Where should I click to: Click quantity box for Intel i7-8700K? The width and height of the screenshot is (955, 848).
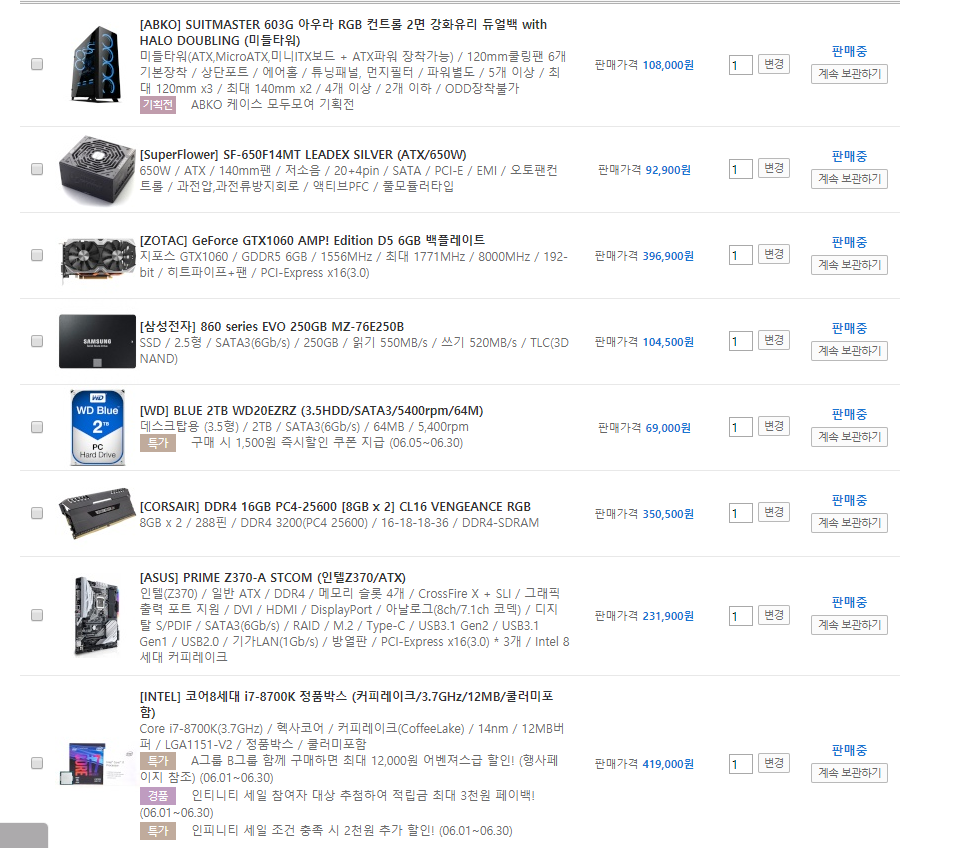point(741,763)
